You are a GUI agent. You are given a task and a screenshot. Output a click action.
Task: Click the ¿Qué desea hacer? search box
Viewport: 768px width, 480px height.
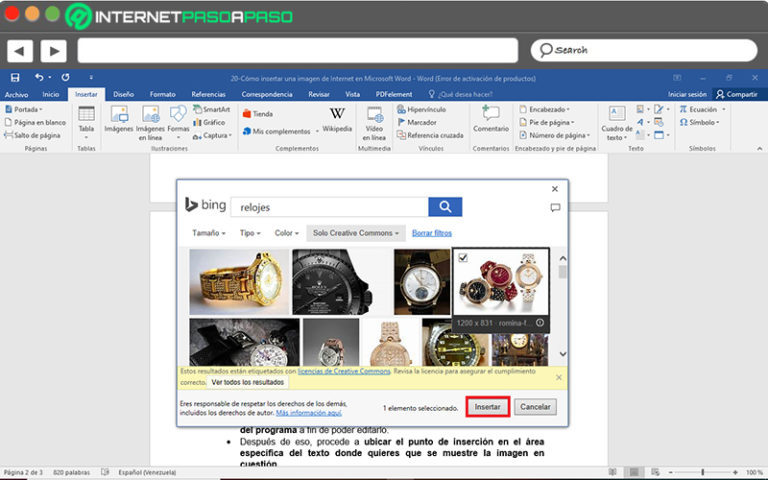point(460,95)
